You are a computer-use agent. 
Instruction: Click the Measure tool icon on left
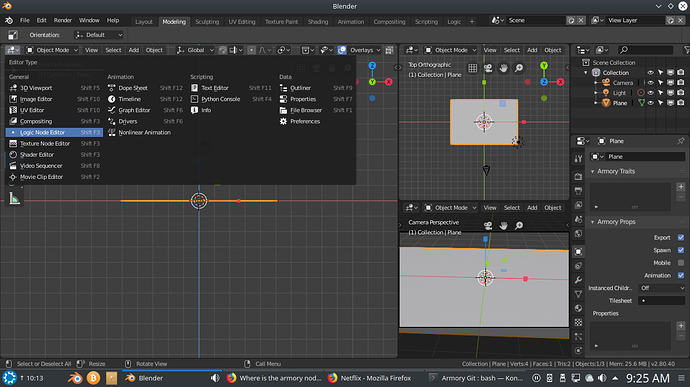[15, 199]
